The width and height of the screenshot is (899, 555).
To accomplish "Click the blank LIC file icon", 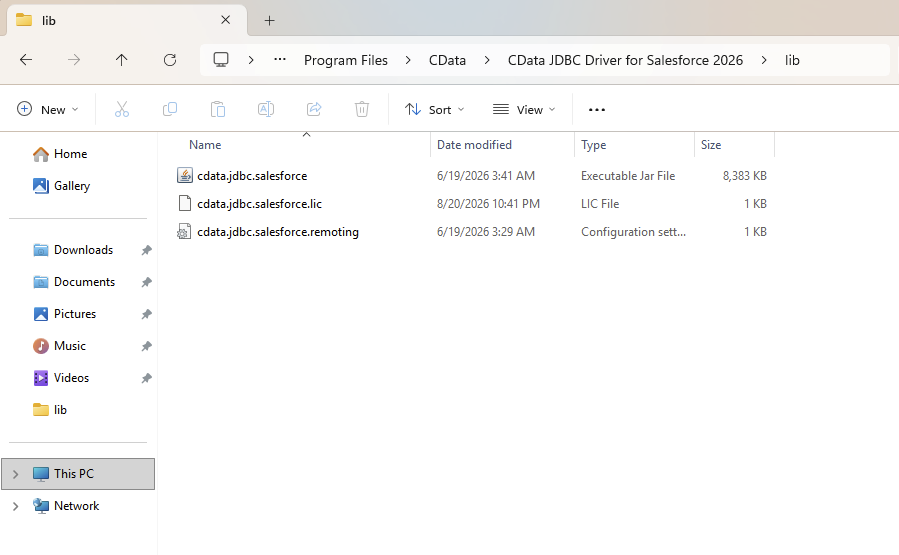I will coord(184,204).
